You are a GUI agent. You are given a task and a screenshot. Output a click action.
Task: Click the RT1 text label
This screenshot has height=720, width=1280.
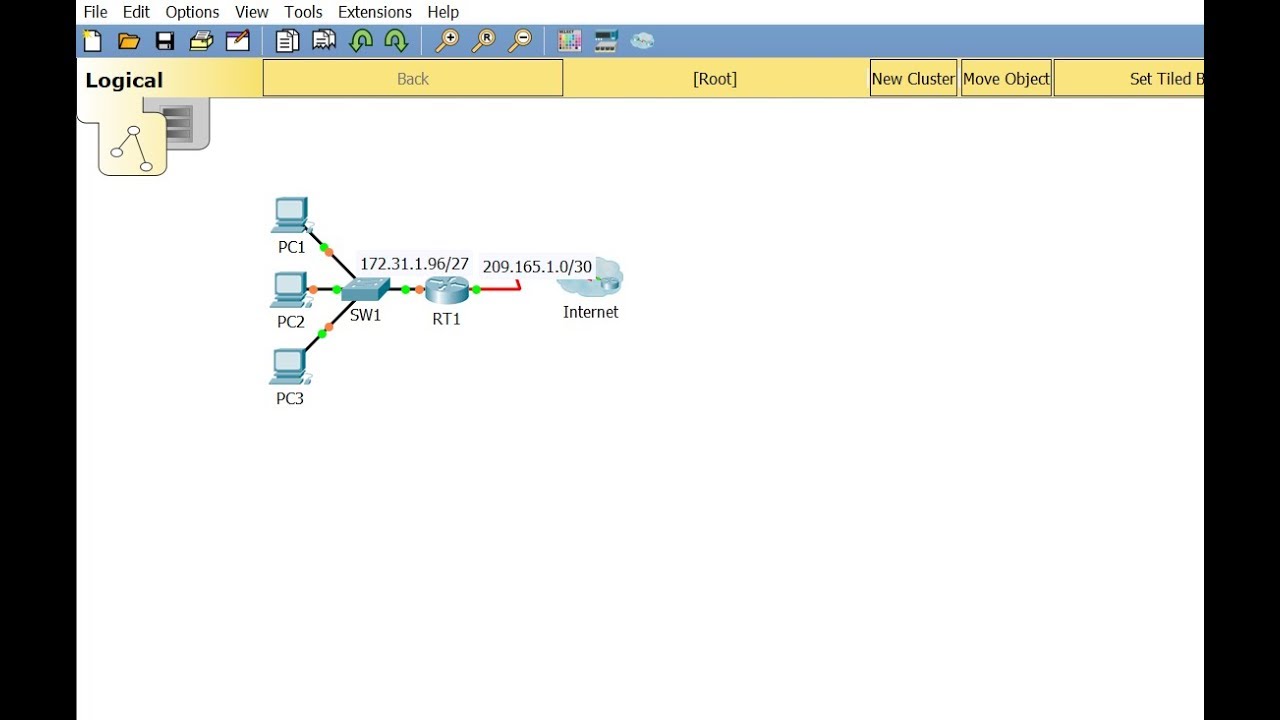[447, 319]
